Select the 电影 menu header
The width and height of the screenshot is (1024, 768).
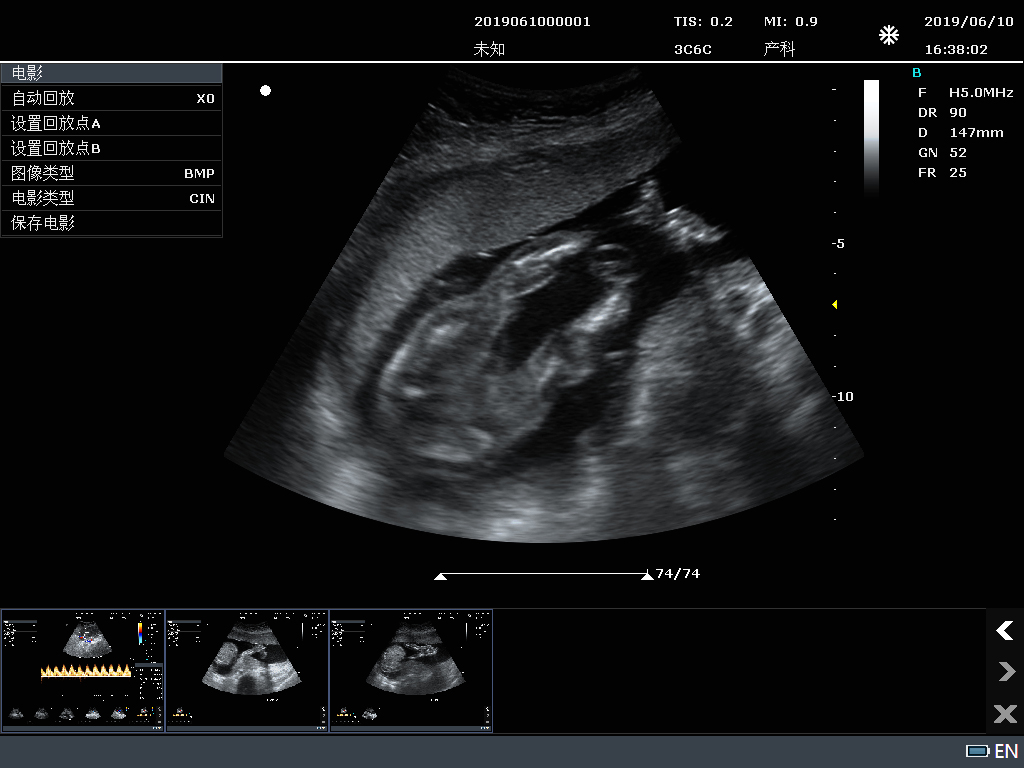111,73
